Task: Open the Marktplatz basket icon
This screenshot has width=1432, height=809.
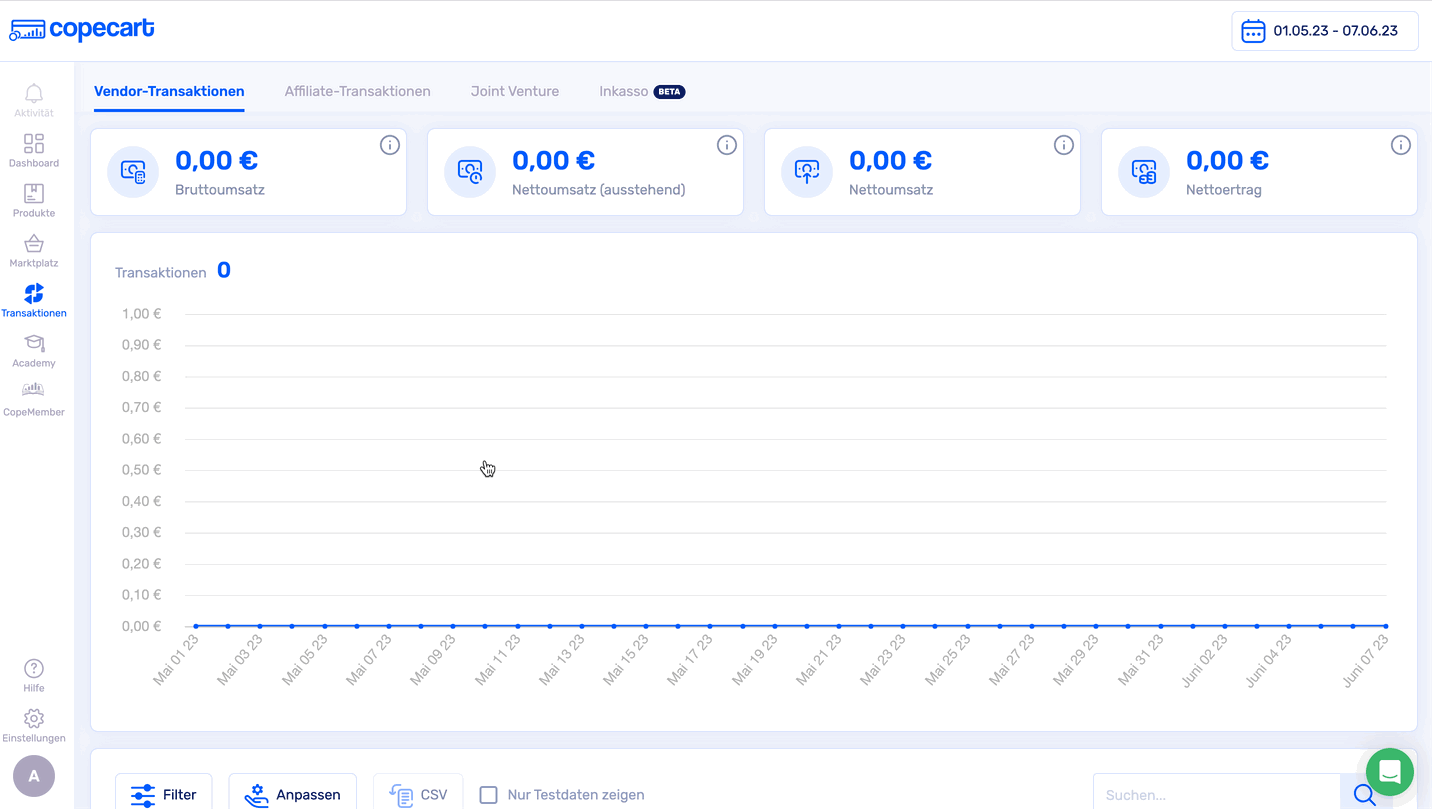Action: [x=34, y=244]
